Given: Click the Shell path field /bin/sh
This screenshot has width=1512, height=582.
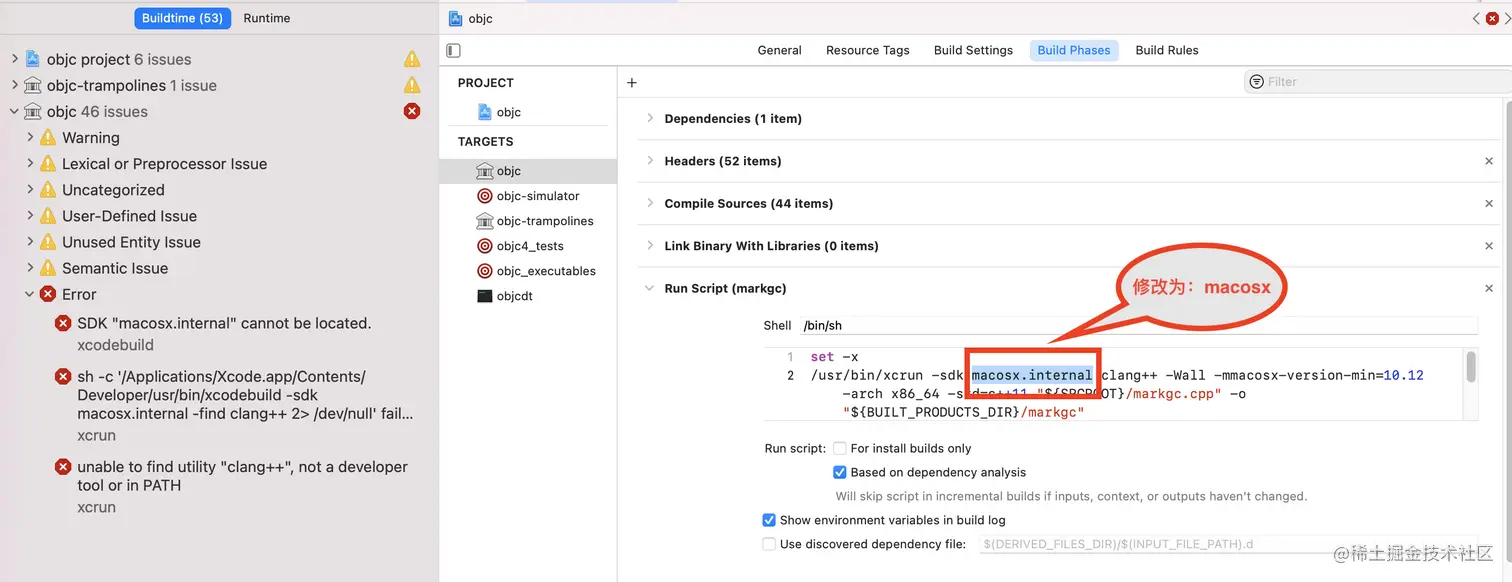Looking at the screenshot, I should (1138, 325).
